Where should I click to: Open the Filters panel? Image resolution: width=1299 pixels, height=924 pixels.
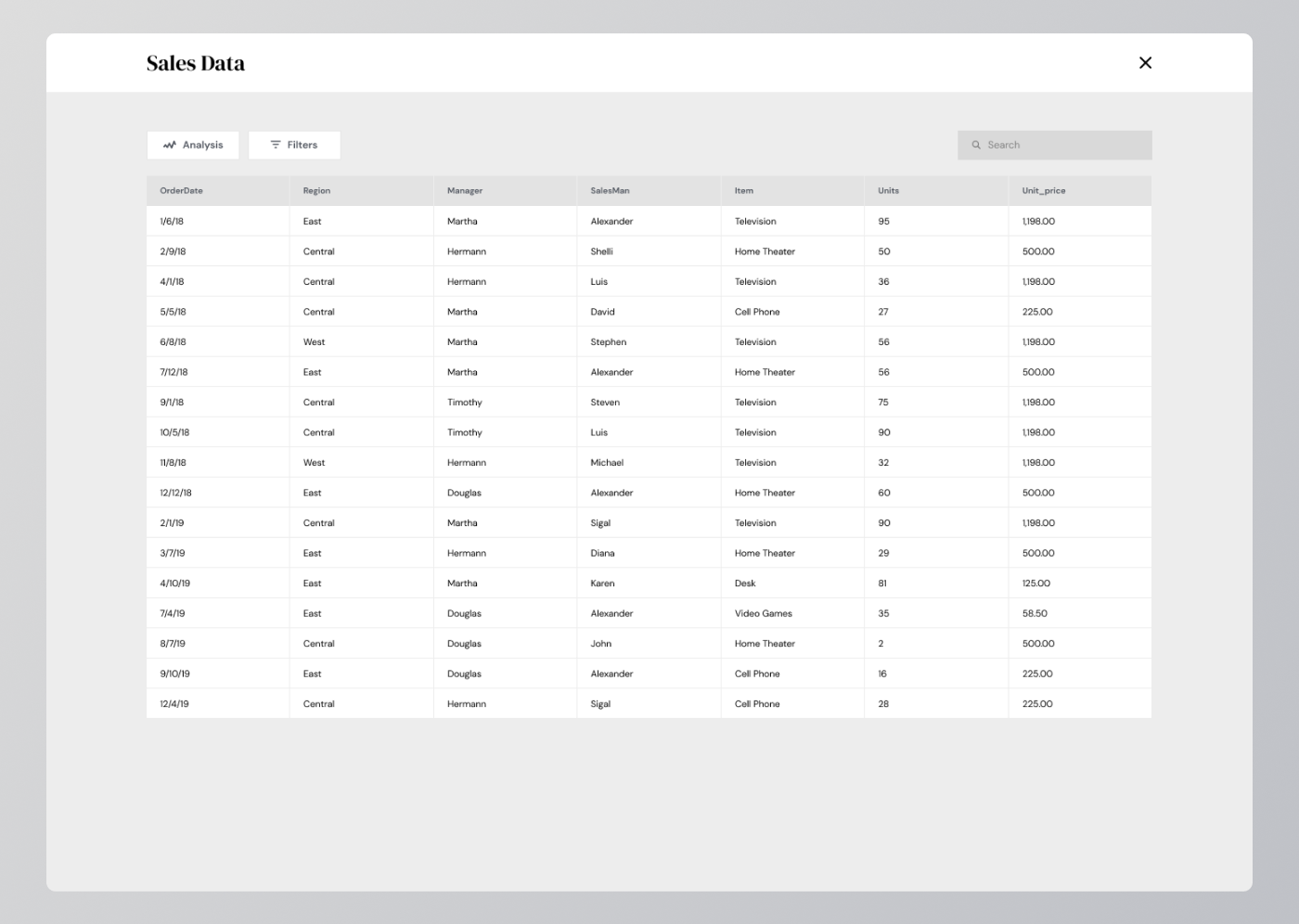click(294, 145)
